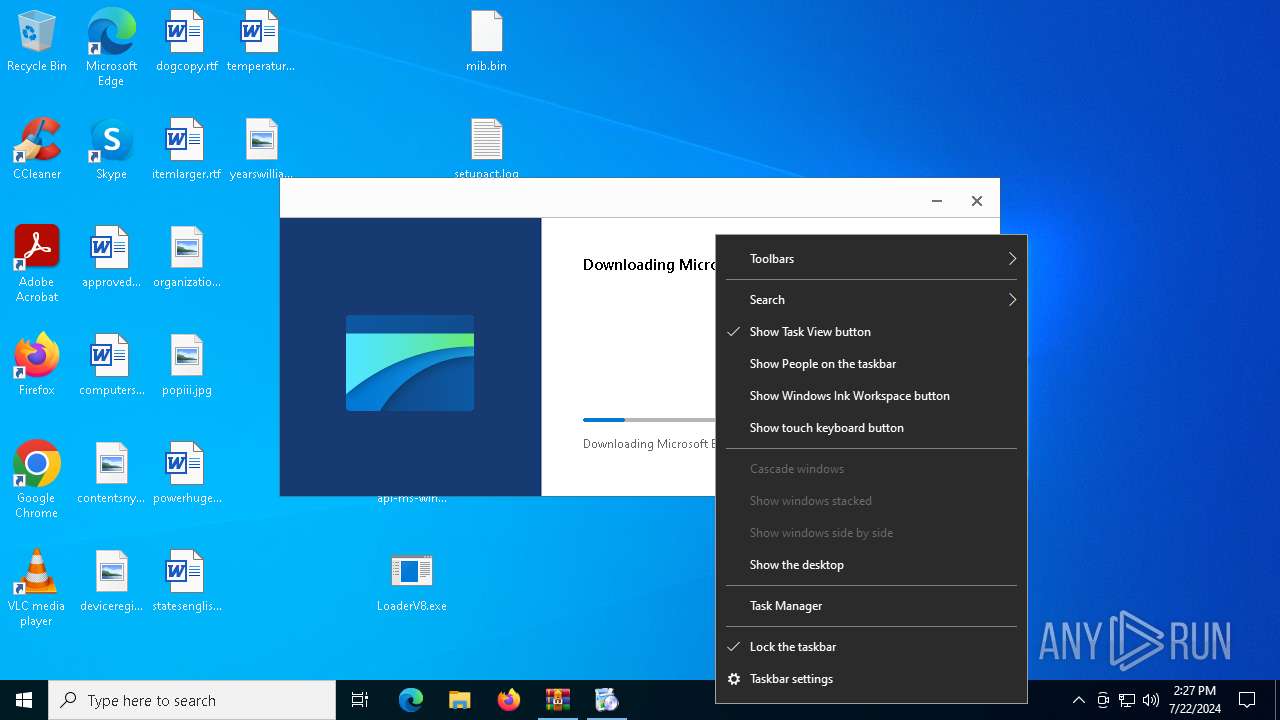Switch to the installer taskbar icon
The height and width of the screenshot is (720, 1280).
606,700
